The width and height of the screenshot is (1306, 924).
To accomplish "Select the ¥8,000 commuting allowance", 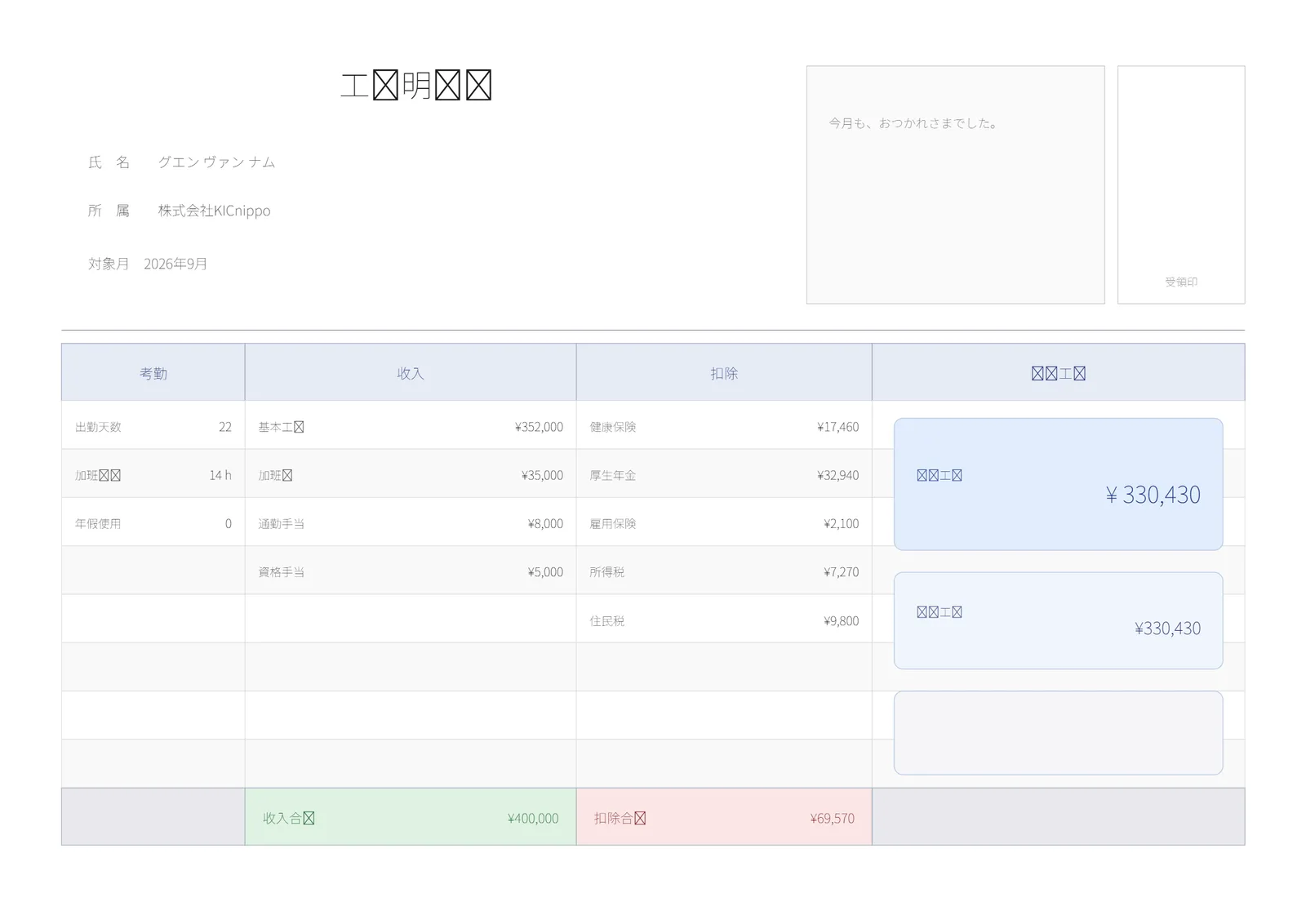I will coord(545,524).
